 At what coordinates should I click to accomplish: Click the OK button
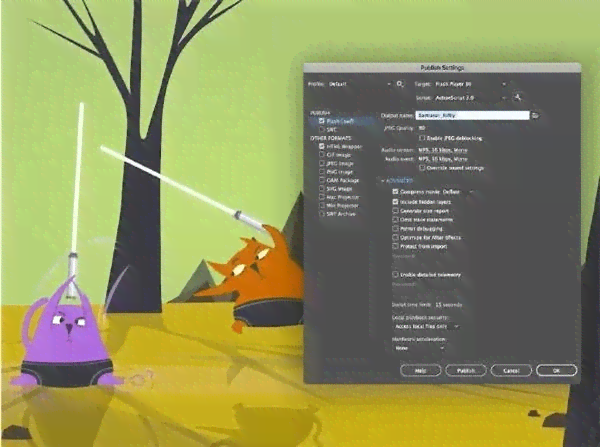[x=556, y=370]
